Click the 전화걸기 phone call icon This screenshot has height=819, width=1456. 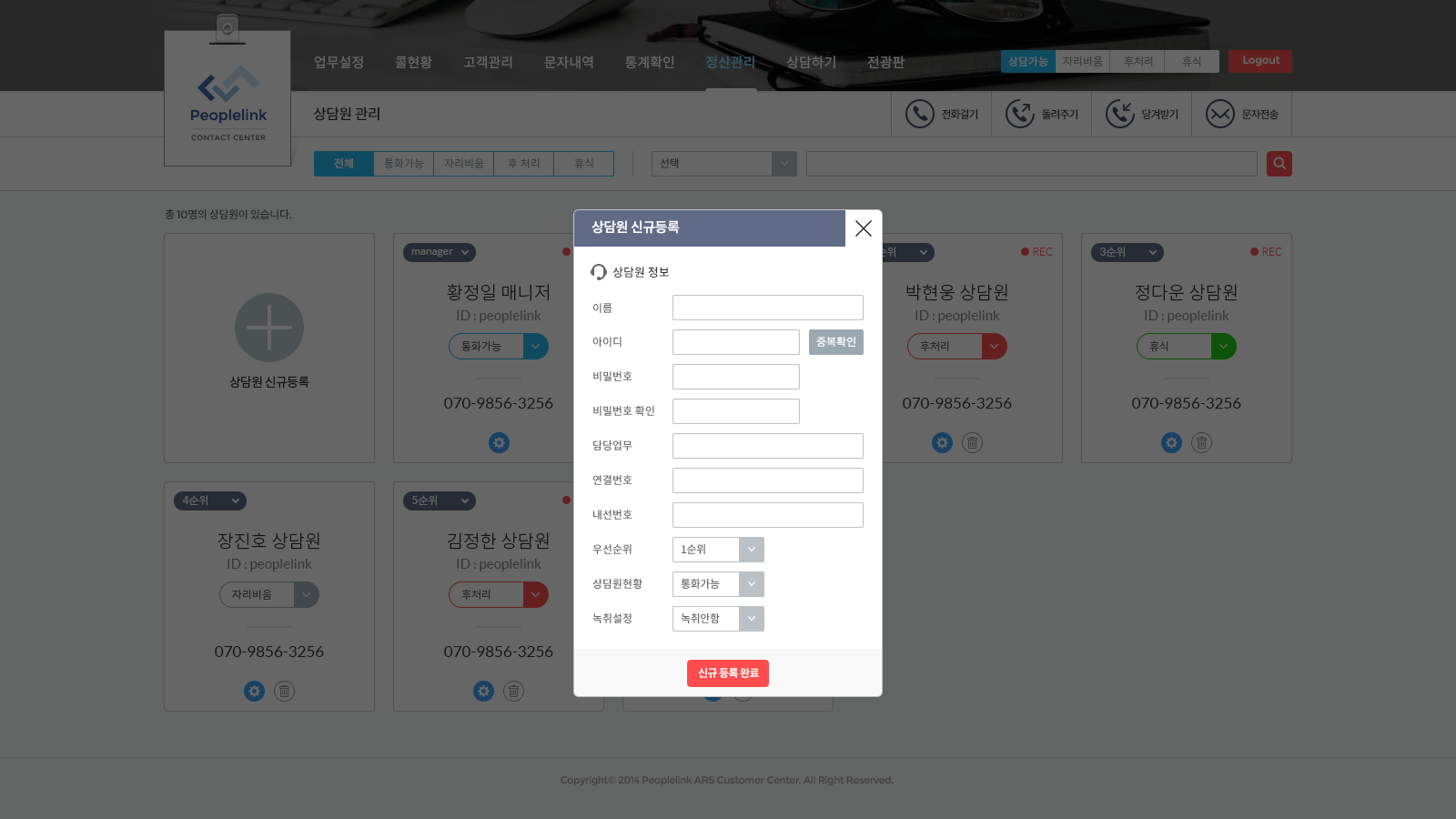click(920, 114)
